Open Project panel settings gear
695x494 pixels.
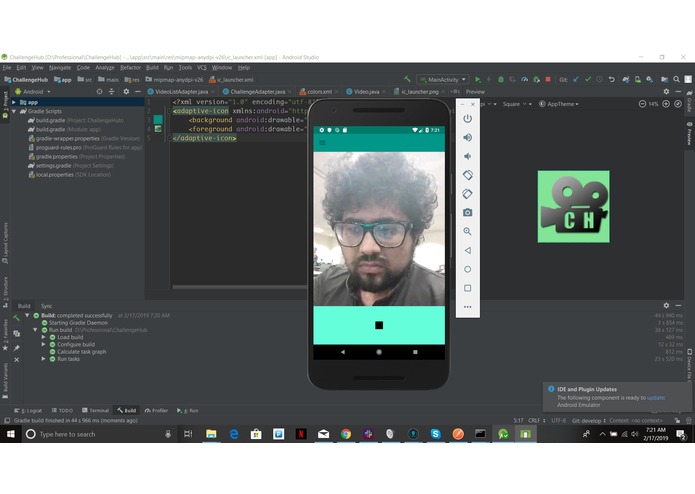pos(126,92)
